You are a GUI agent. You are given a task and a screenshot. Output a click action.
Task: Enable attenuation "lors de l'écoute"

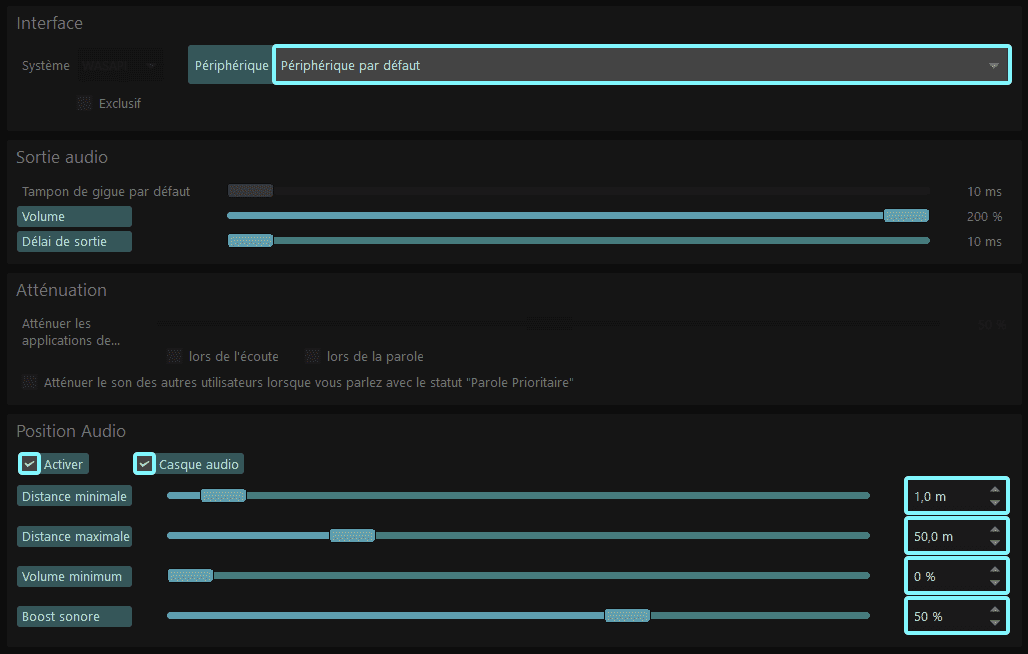[175, 356]
